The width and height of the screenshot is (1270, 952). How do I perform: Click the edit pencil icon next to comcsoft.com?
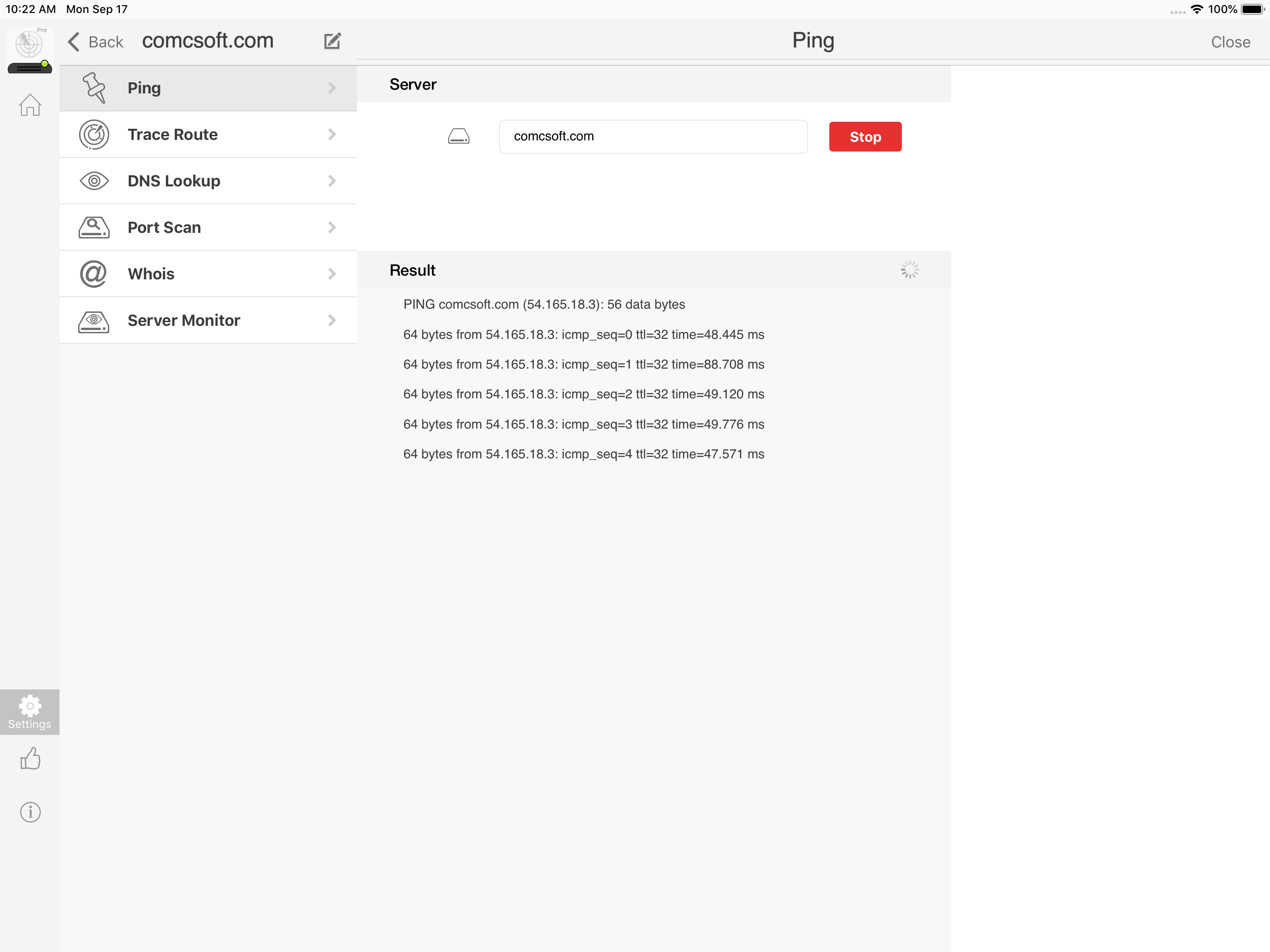point(332,41)
